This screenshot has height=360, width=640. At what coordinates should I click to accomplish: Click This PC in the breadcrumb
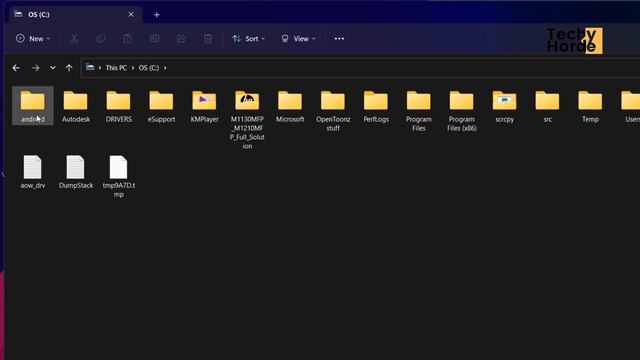[x=116, y=68]
